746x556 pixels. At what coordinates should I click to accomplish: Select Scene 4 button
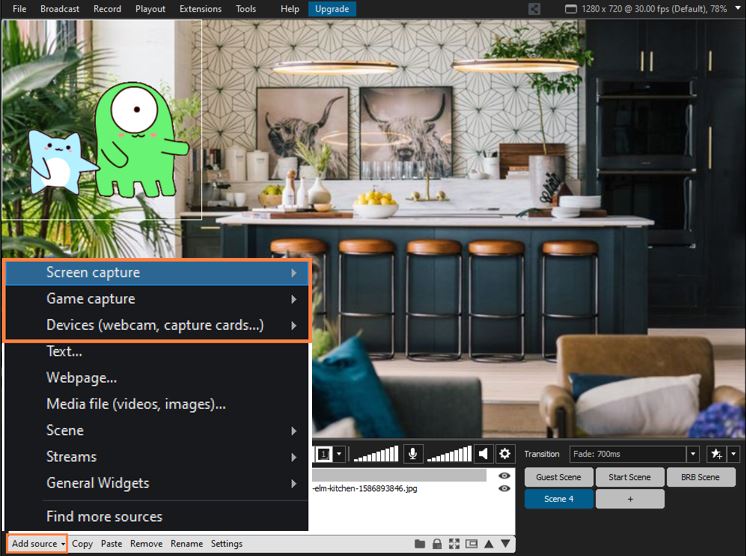559,499
